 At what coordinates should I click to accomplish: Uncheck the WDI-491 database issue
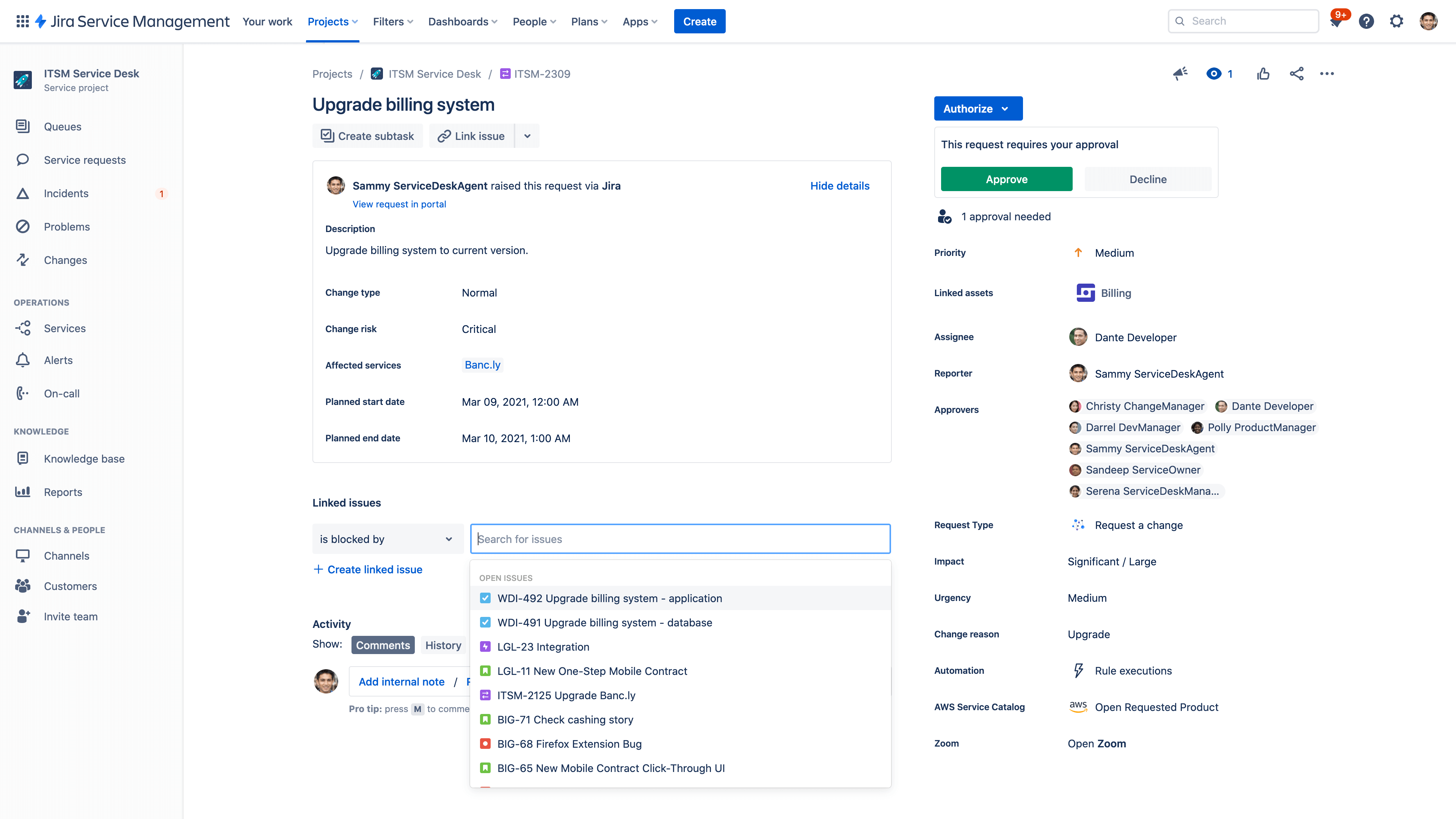pos(485,622)
